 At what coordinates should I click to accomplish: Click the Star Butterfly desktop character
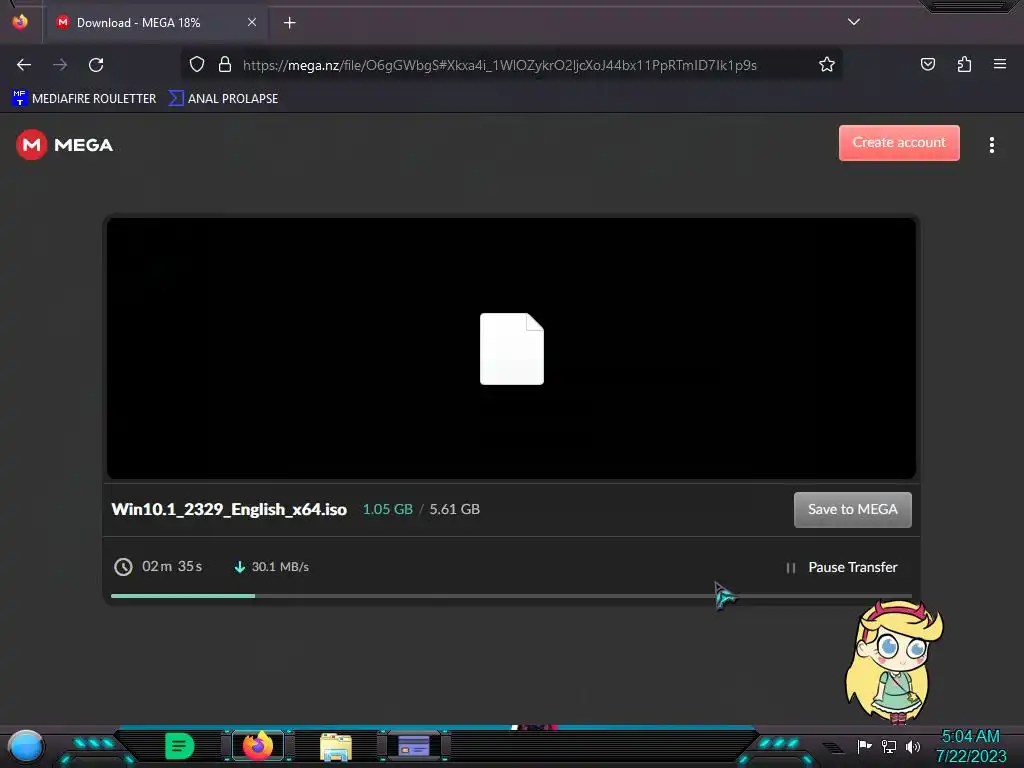pyautogui.click(x=895, y=662)
